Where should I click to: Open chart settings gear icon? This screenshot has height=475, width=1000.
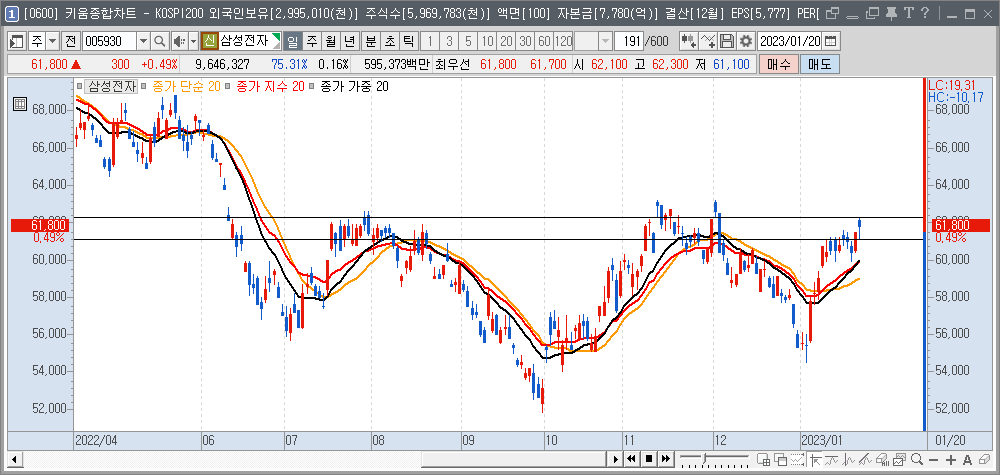745,42
